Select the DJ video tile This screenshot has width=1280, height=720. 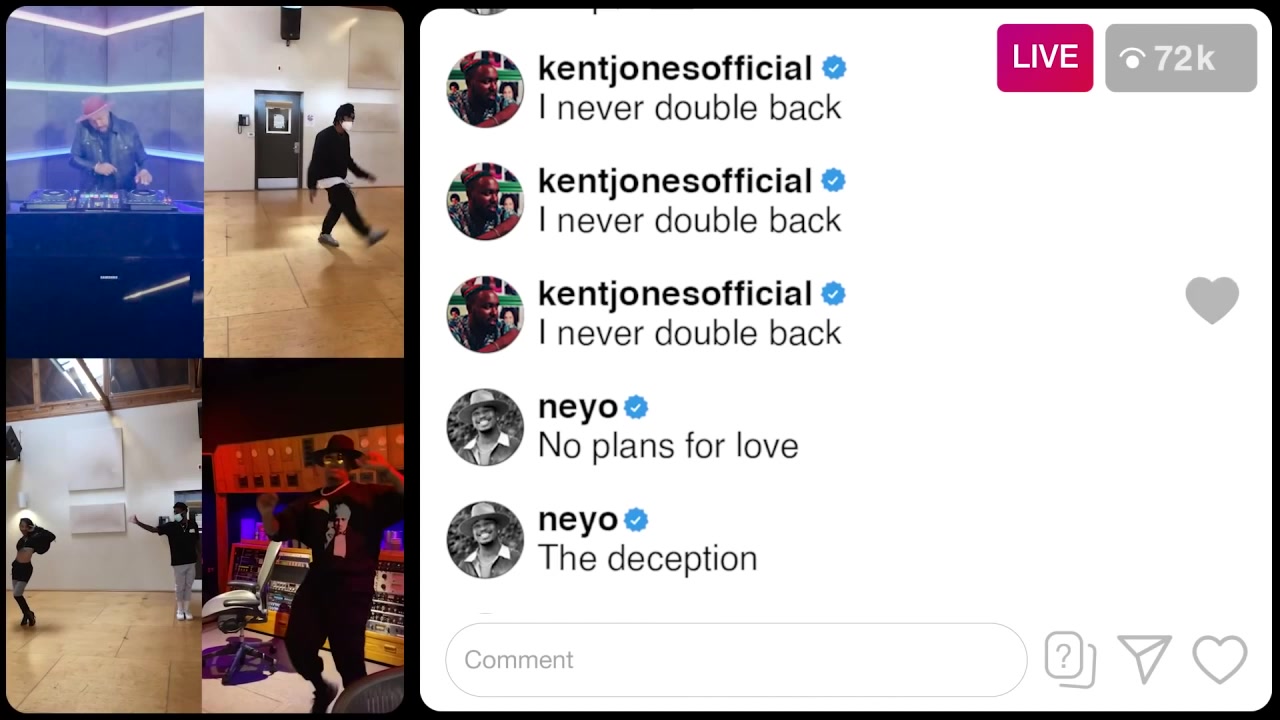(105, 182)
